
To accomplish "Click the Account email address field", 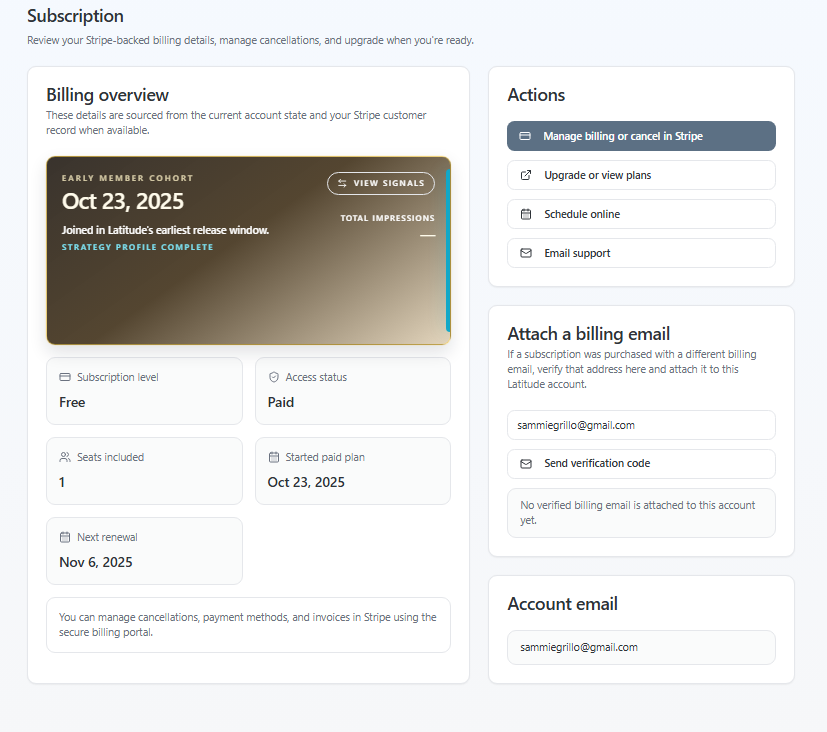I will tap(641, 647).
